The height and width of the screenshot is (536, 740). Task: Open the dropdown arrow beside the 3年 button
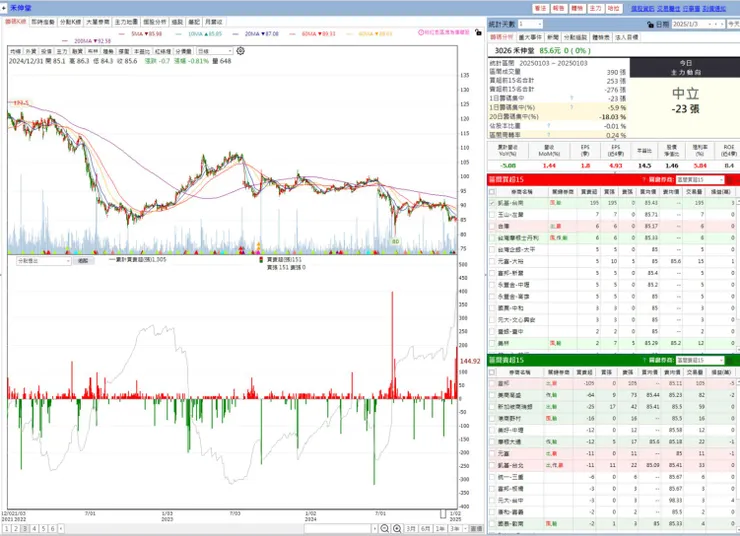click(x=465, y=528)
